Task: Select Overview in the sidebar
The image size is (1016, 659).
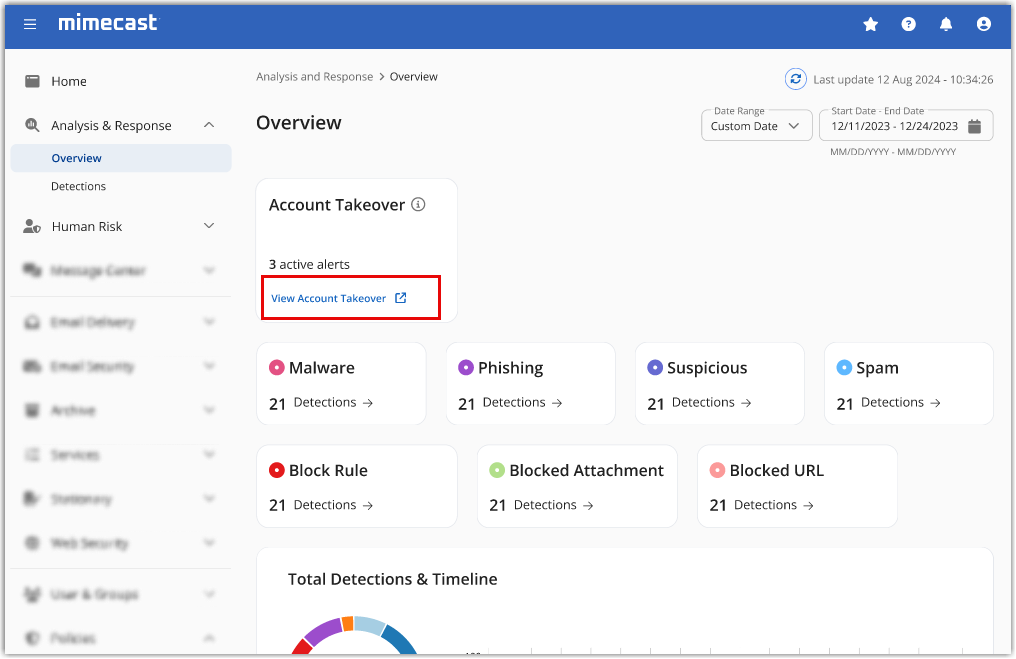Action: (77, 158)
